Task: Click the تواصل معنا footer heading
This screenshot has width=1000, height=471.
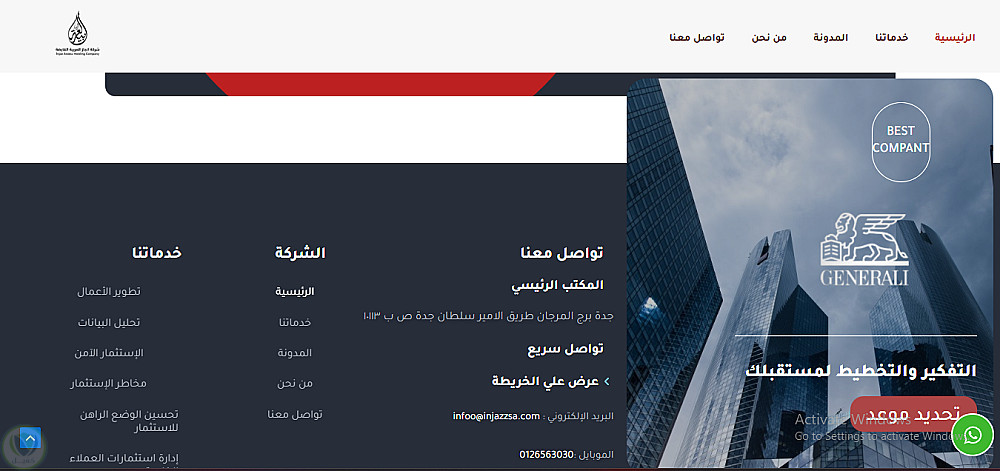Action: pos(562,253)
